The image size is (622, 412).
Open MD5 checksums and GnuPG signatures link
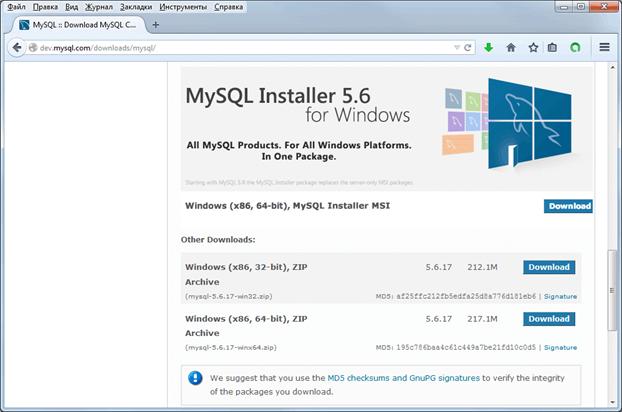pyautogui.click(x=403, y=378)
